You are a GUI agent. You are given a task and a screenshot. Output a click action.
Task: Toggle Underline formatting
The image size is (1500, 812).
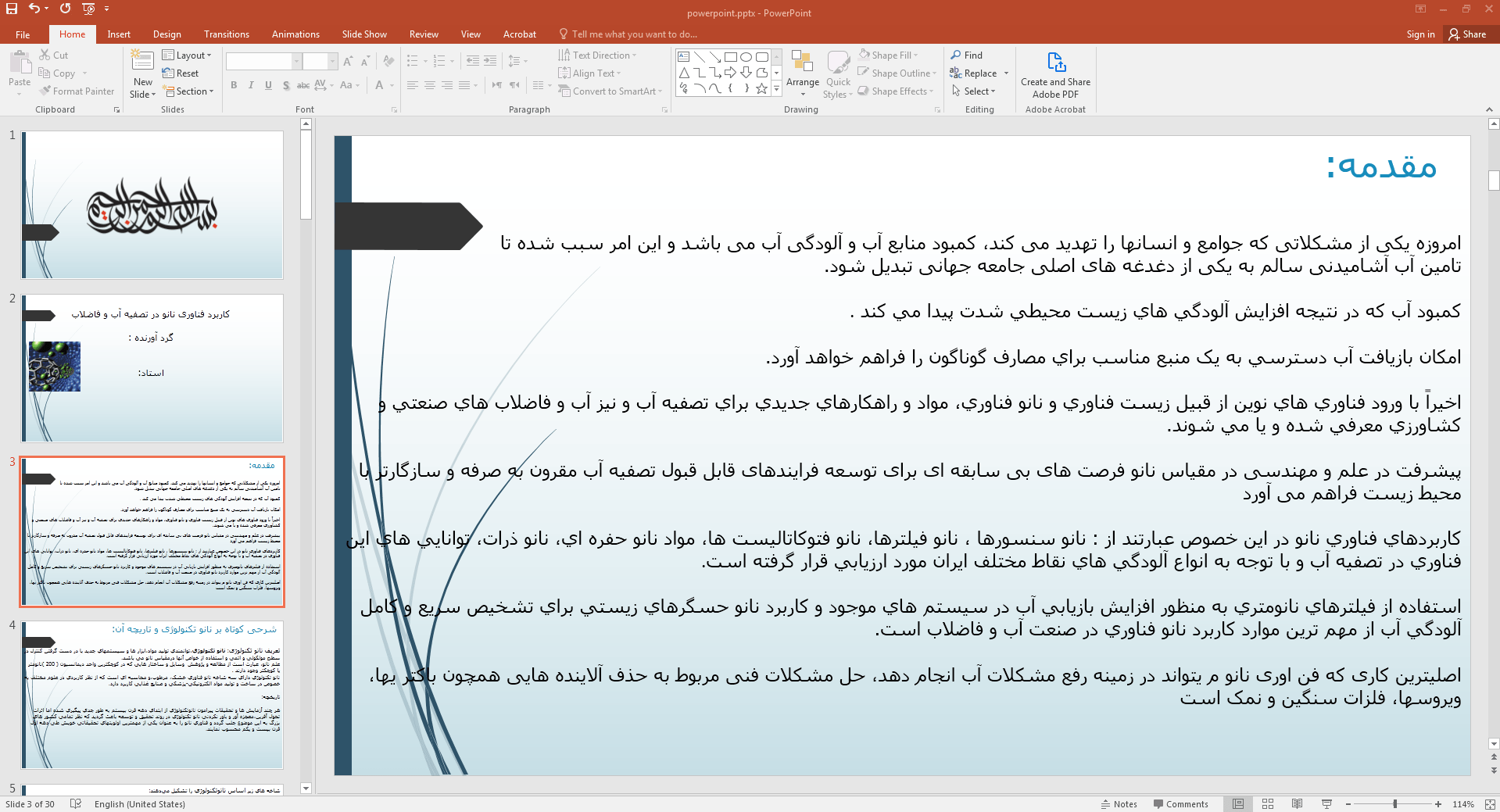[x=268, y=85]
